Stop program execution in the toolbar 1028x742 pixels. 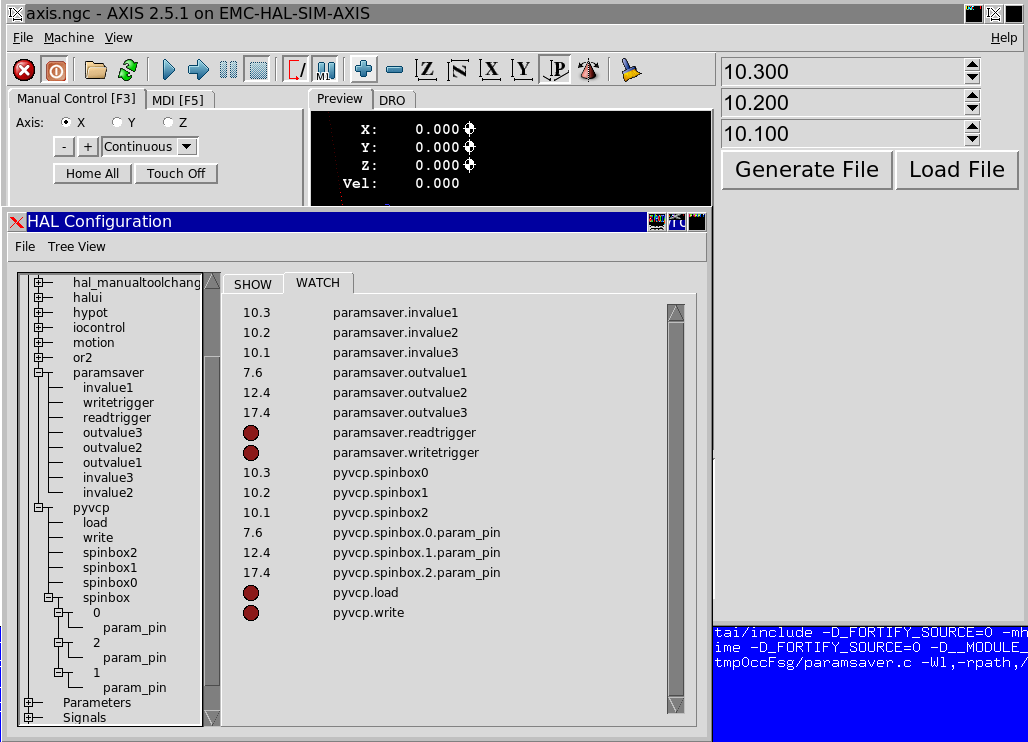258,70
